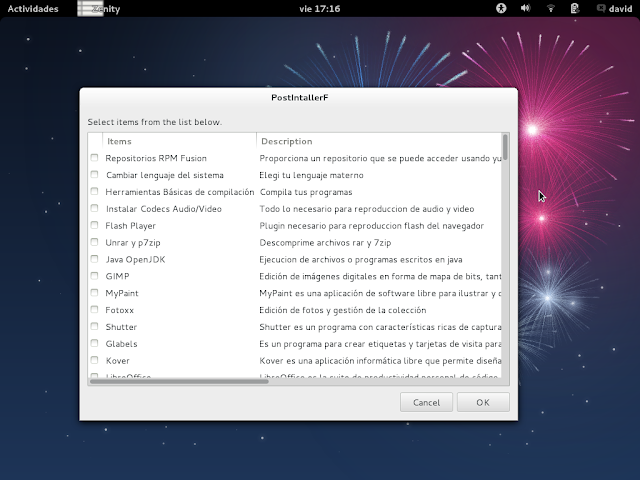Click the Unrar y p7zip item name
Screen dimensions: 640x480
point(133,242)
